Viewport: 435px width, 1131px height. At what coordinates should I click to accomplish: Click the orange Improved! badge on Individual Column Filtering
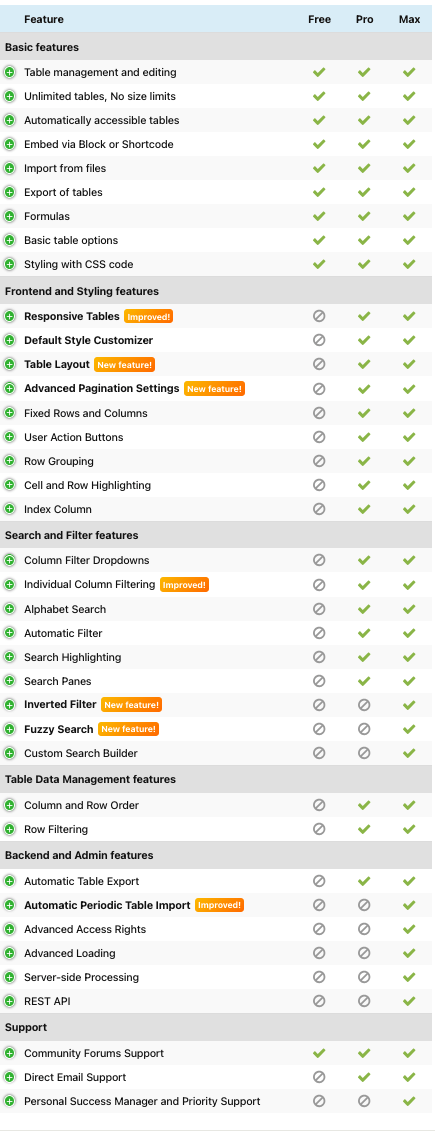(184, 584)
